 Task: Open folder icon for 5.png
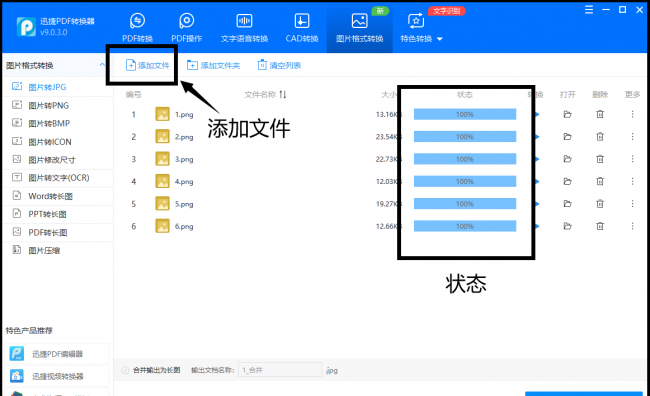(568, 204)
